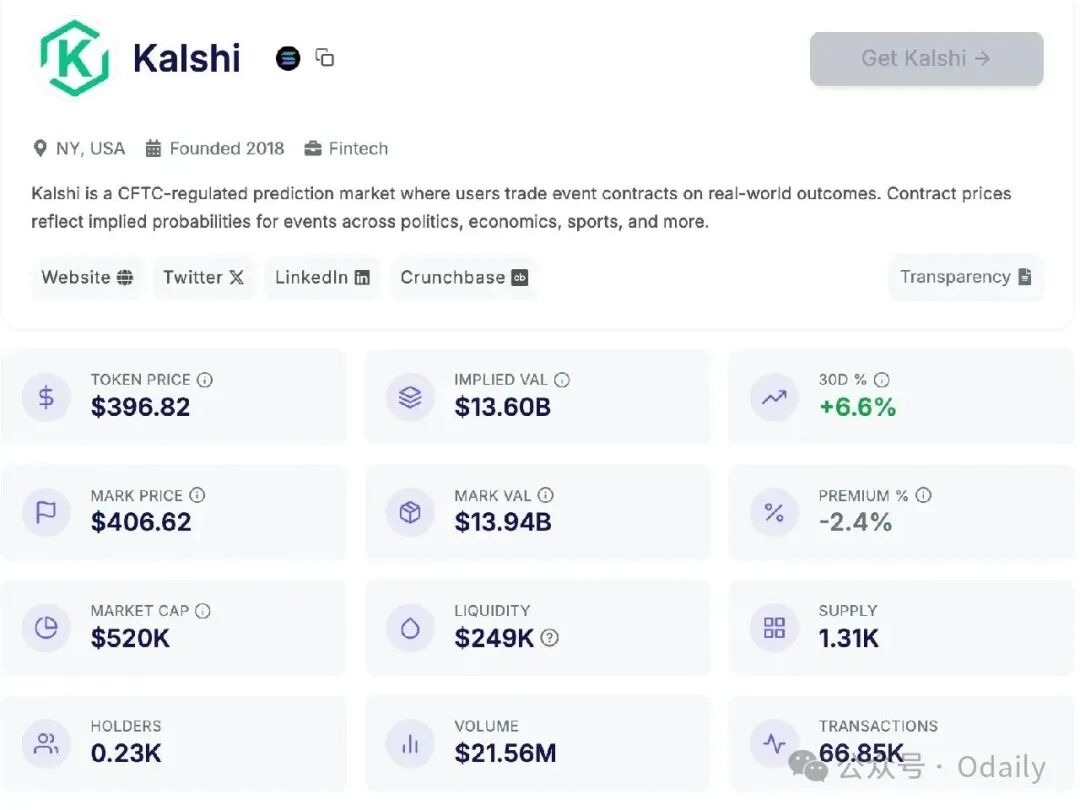Click the Volume bar chart icon
Screen dimensions: 1080x810
pyautogui.click(x=410, y=743)
